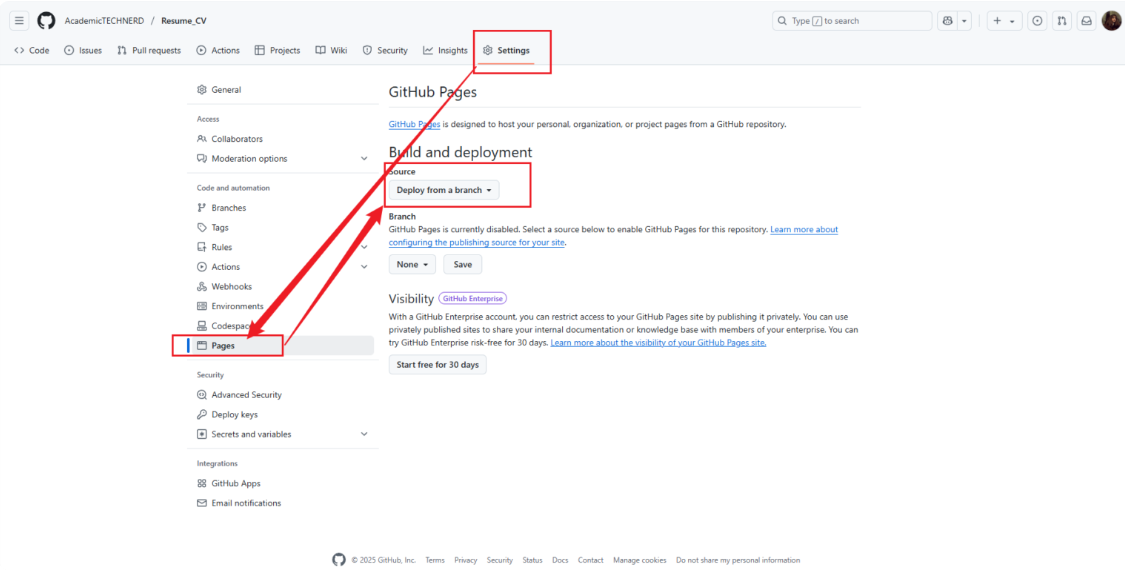1125x580 pixels.
Task: Open the Copilot icon in header
Action: (x=948, y=21)
